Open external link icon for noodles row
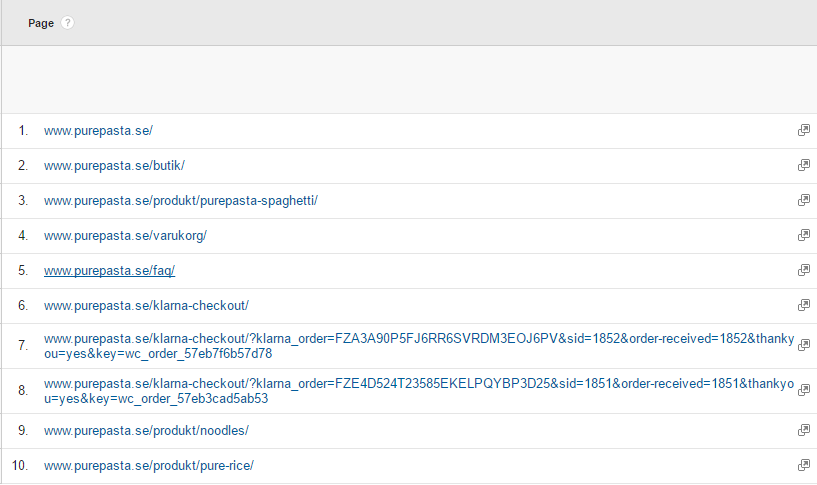 pos(804,430)
